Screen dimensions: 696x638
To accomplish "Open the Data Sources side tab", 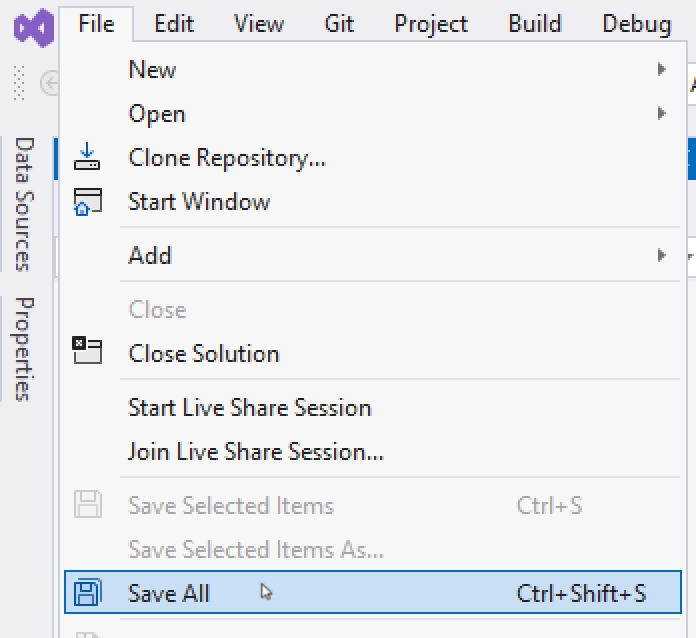I will (24, 204).
